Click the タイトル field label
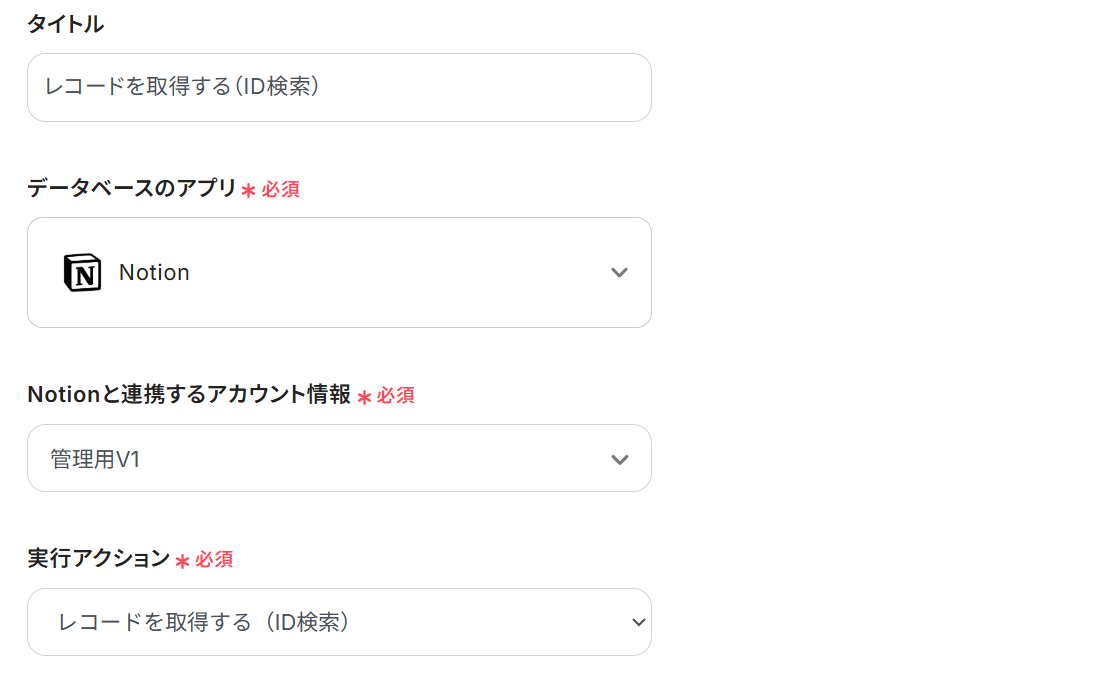This screenshot has height=674, width=1093. tap(65, 25)
